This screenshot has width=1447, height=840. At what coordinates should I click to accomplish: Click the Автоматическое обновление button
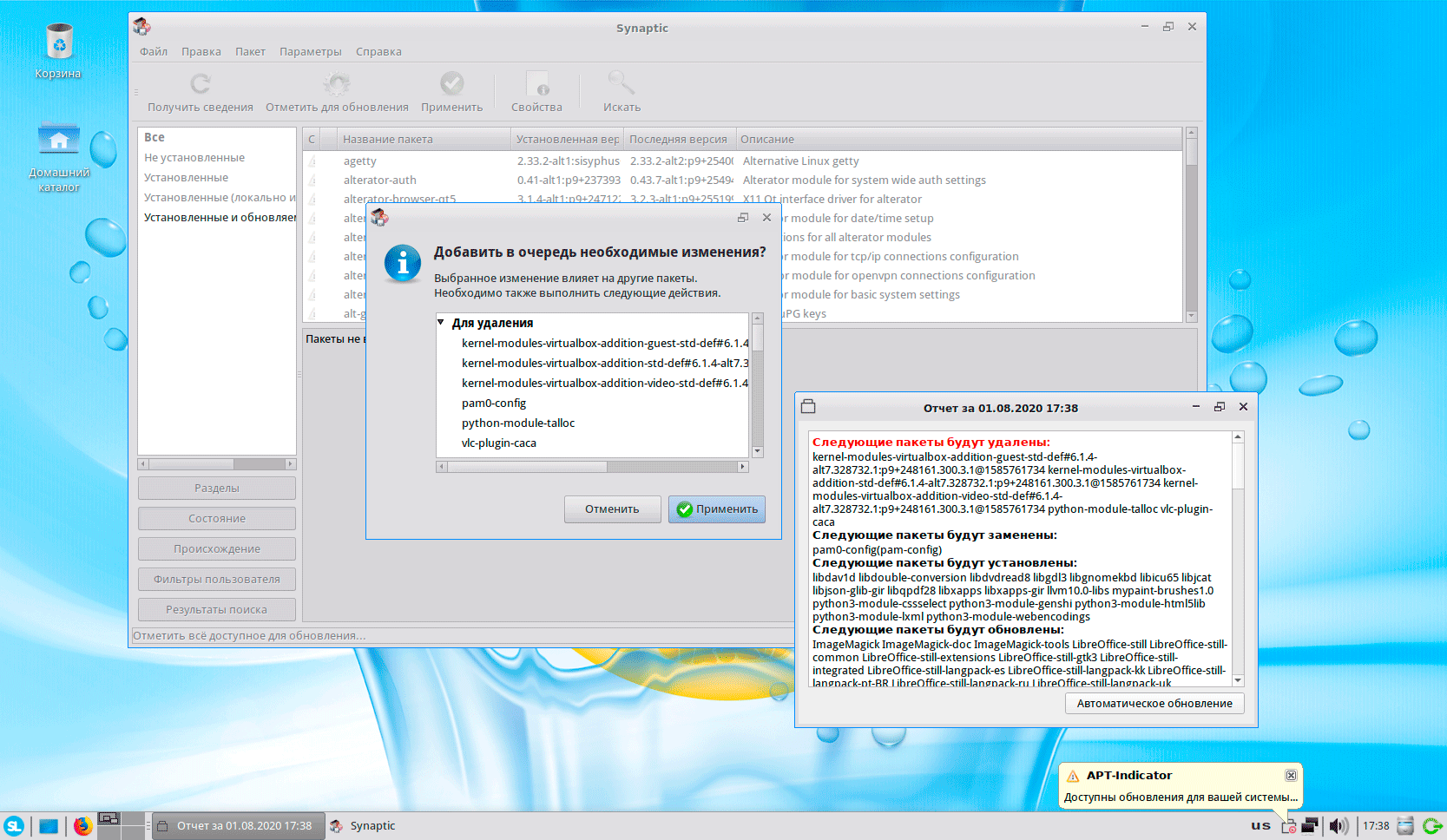click(1154, 704)
